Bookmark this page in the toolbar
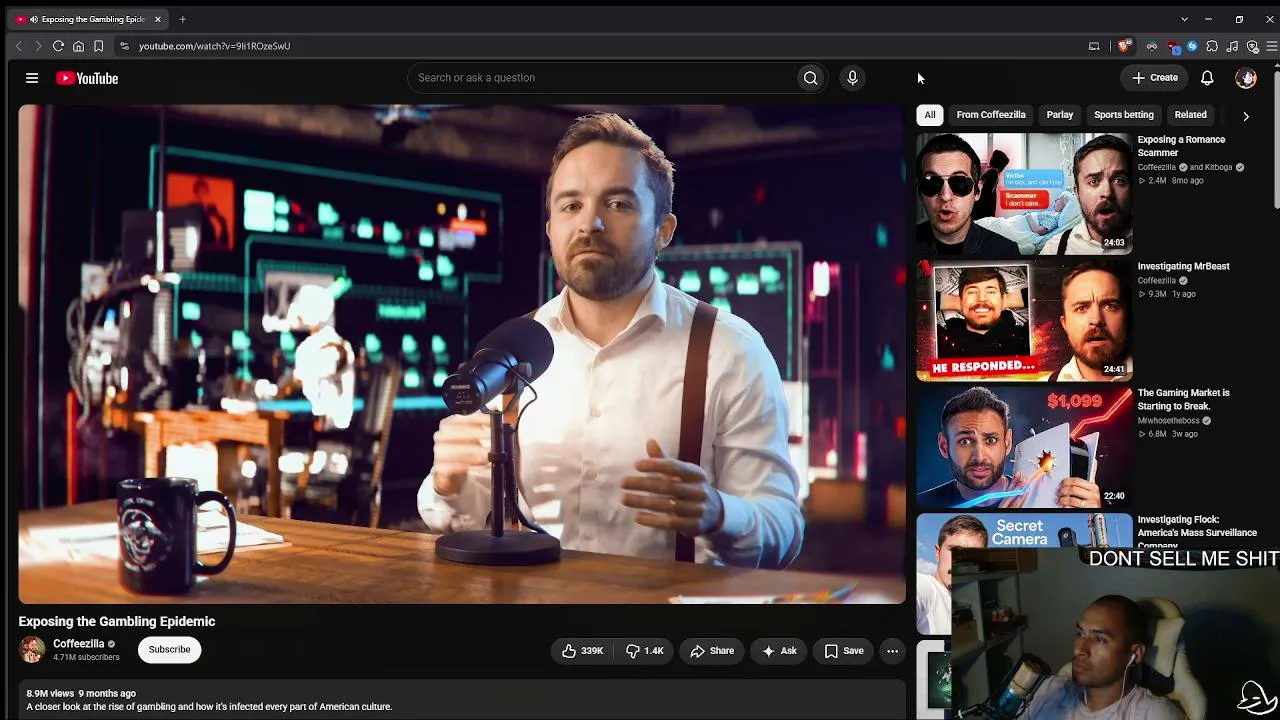This screenshot has height=720, width=1280. 98,46
